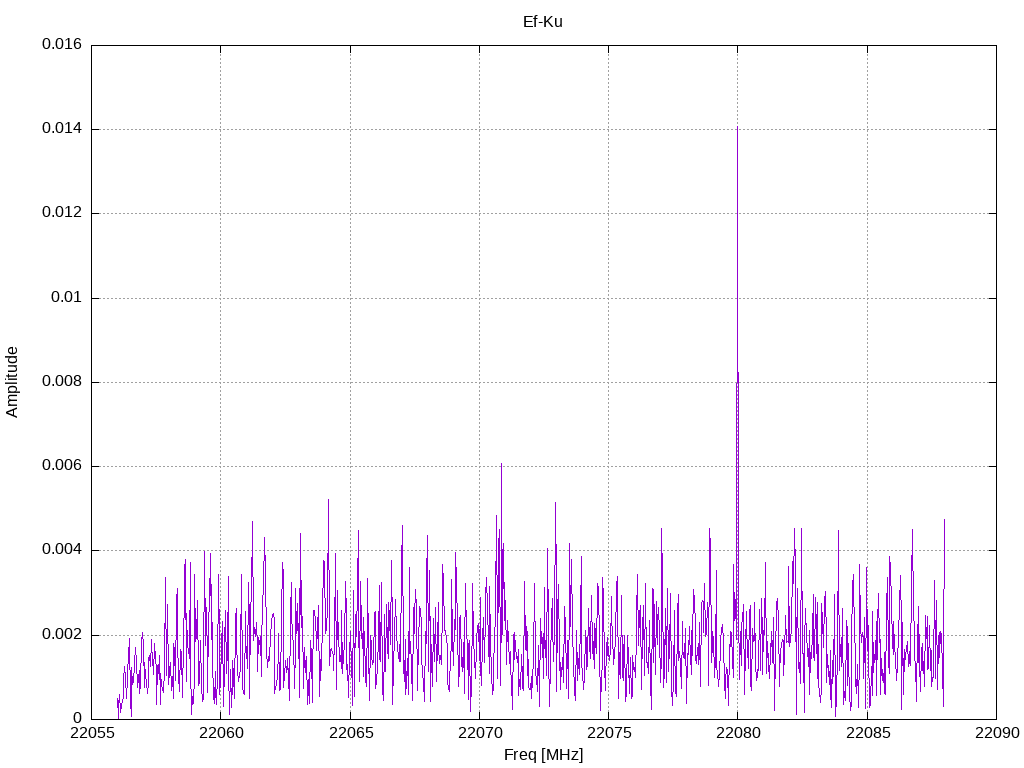Select the 0.004 y-axis tick label
This screenshot has height=768, width=1024.
tap(61, 550)
